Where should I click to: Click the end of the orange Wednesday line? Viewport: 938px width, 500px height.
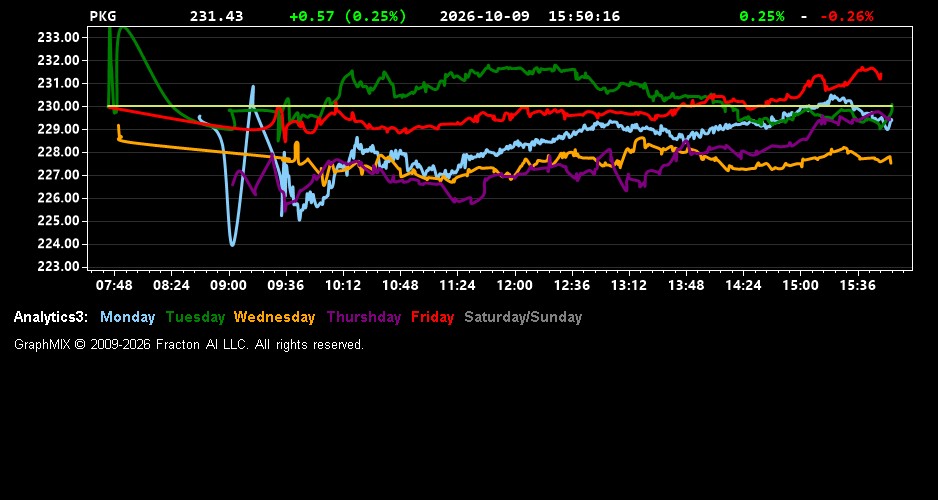click(x=891, y=162)
